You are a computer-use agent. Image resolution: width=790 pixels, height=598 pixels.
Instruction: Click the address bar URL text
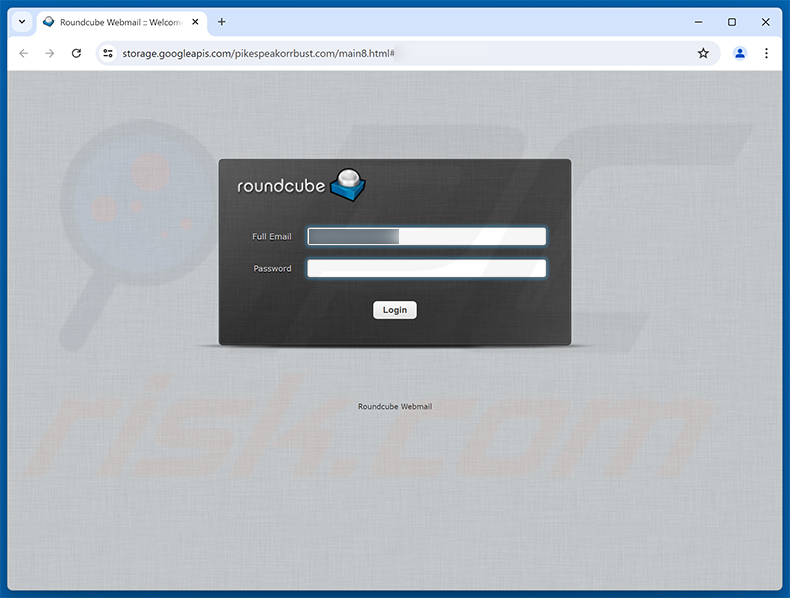258,53
